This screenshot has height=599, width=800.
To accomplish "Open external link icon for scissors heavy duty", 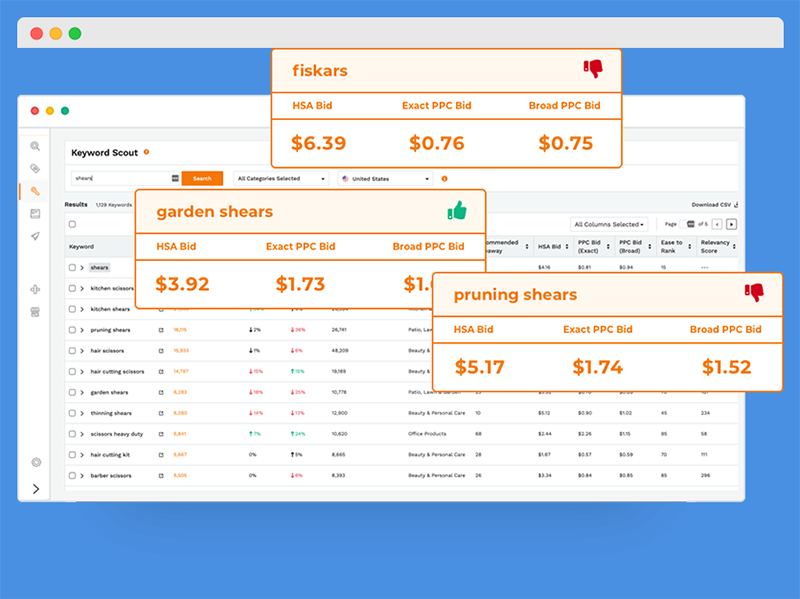I will click(x=161, y=434).
